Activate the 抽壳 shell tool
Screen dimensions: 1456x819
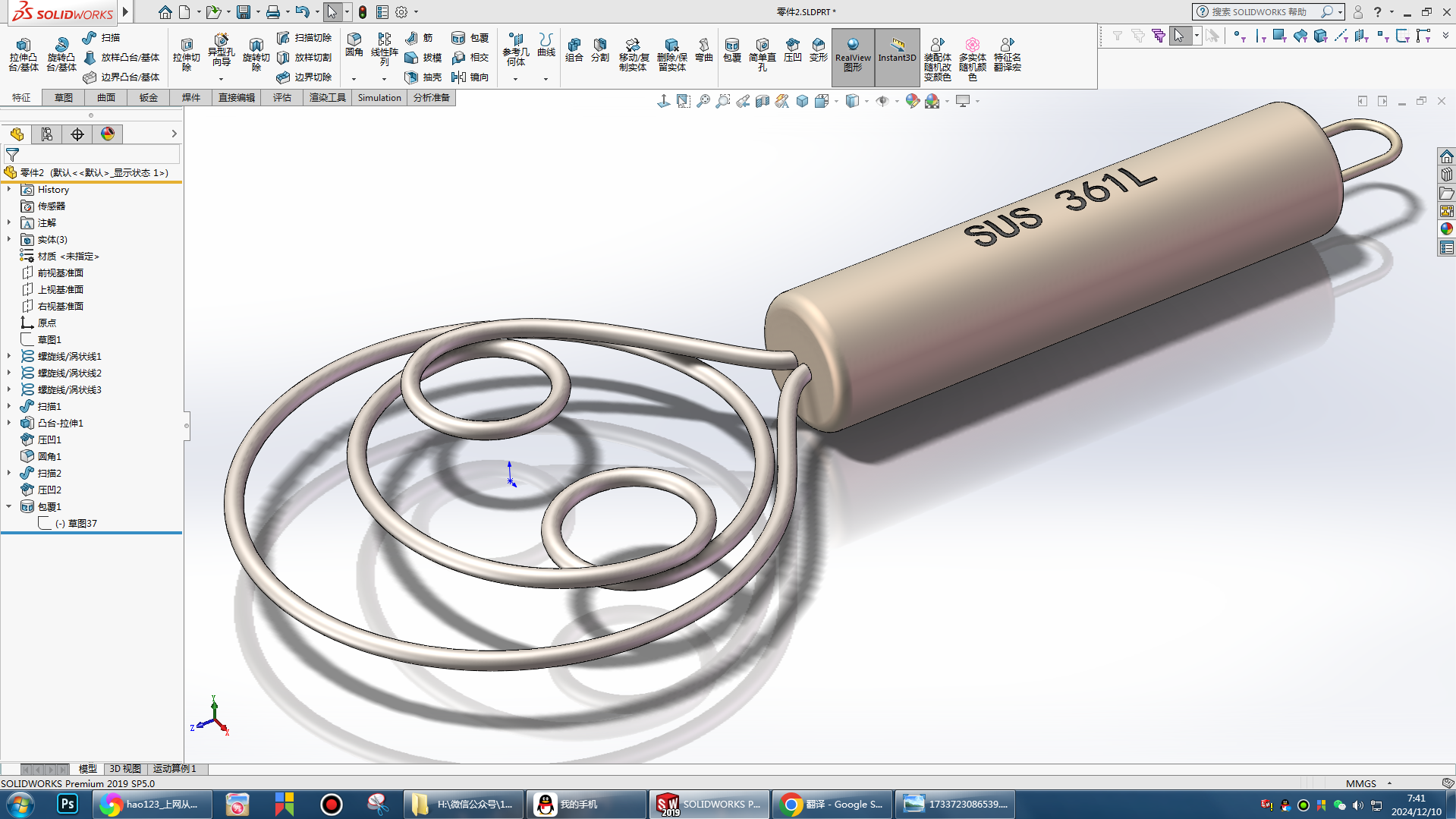(x=423, y=77)
